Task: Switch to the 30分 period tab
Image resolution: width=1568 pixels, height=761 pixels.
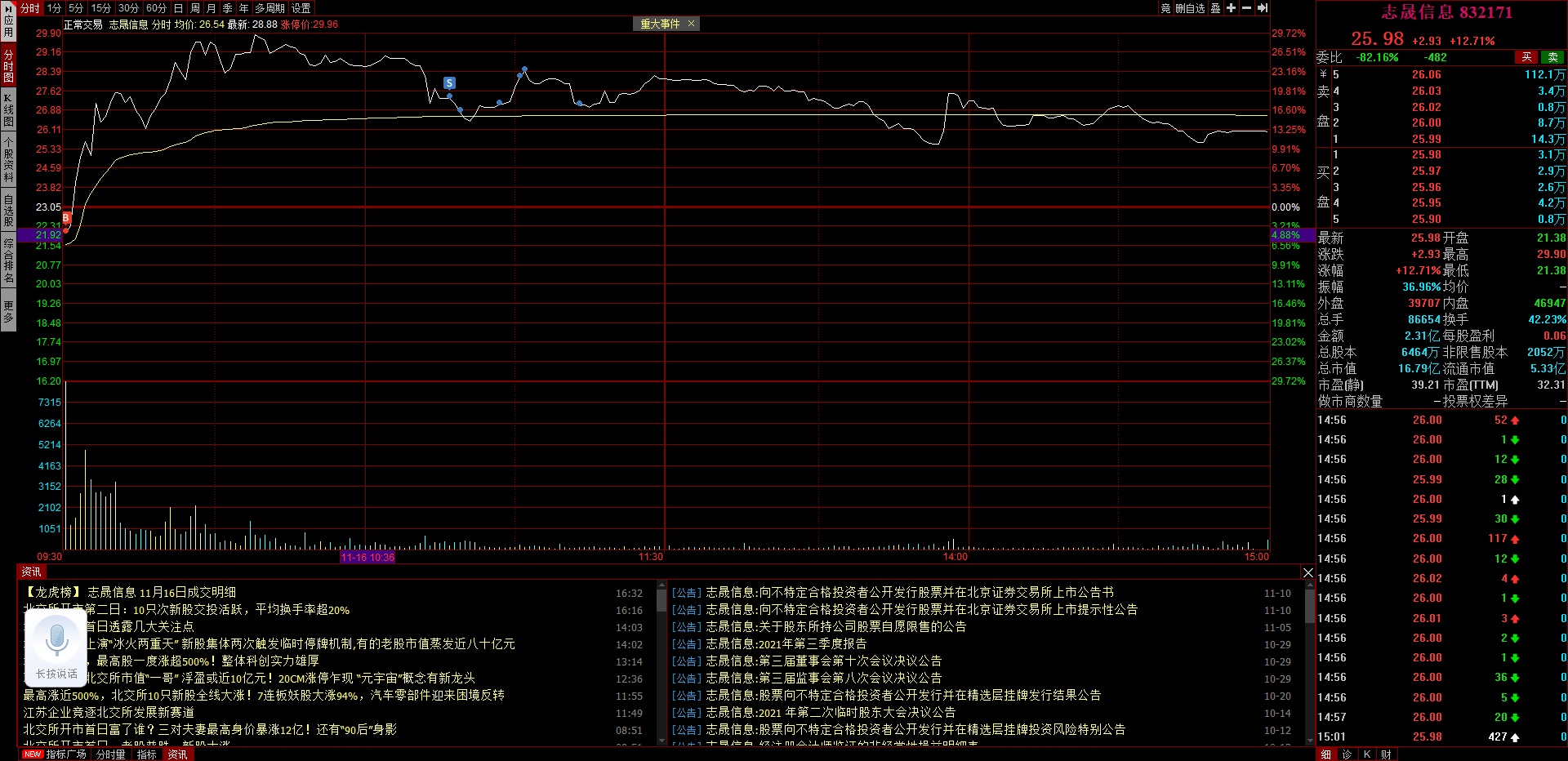Action: coord(129,8)
